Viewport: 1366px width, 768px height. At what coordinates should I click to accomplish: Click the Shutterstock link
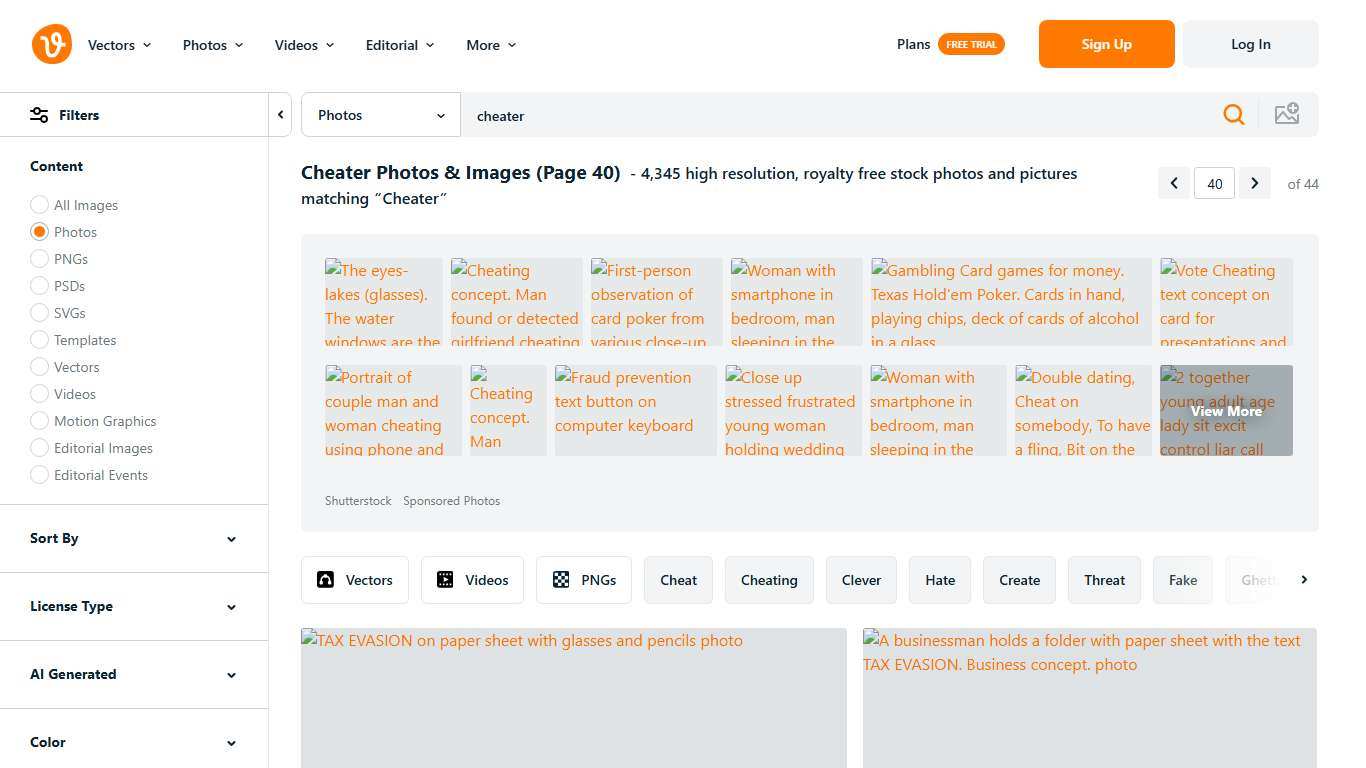[358, 500]
